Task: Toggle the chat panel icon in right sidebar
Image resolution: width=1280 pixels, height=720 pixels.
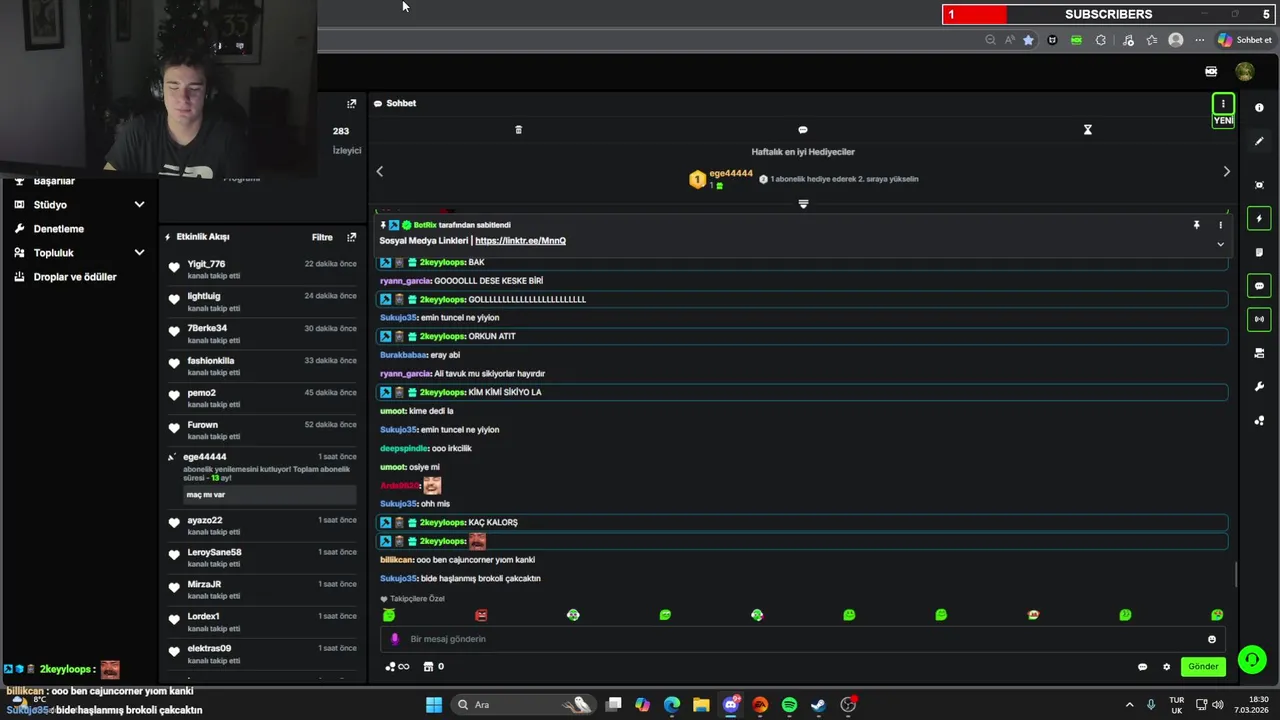Action: point(1259,286)
